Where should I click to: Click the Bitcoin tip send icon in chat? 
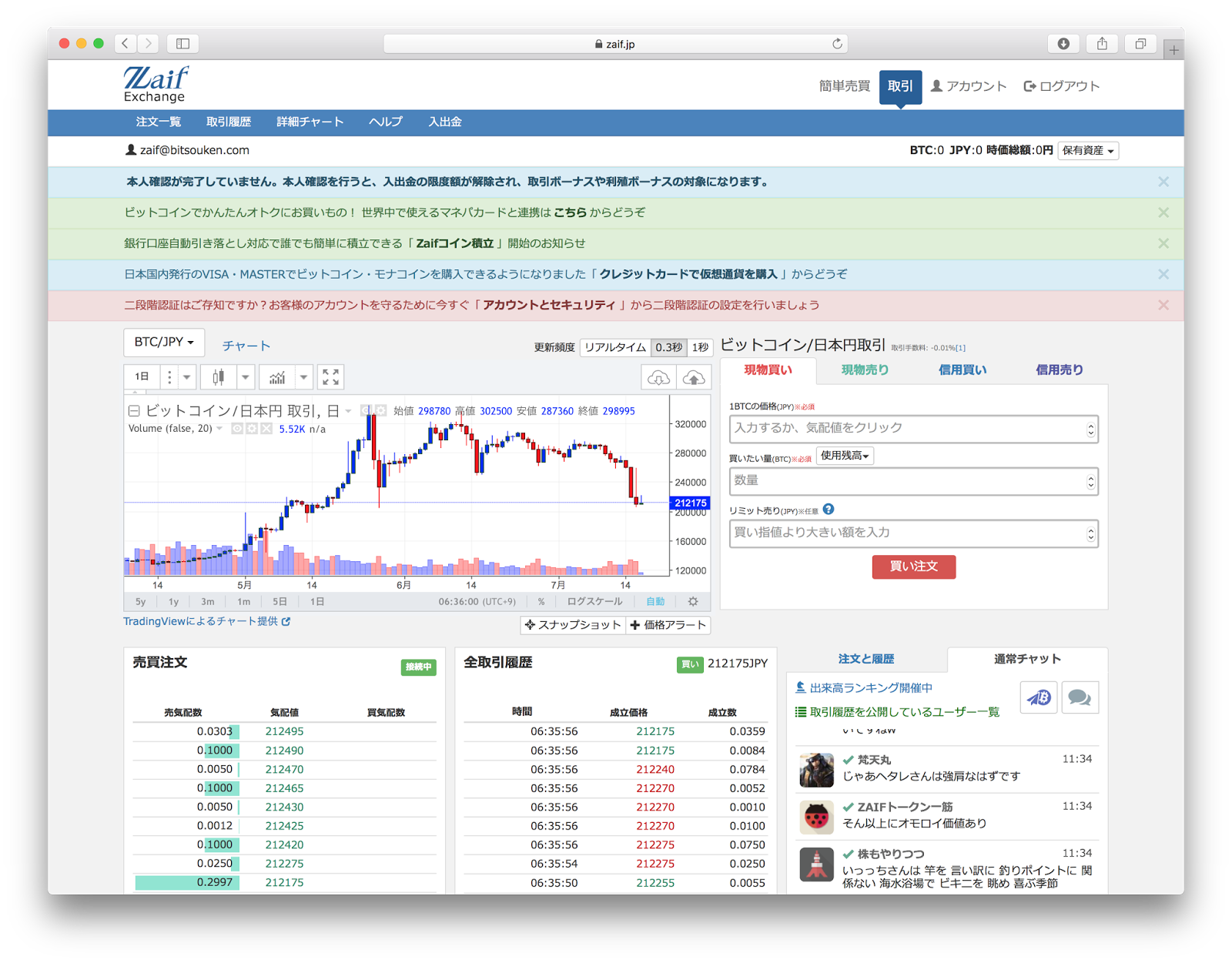point(1039,697)
